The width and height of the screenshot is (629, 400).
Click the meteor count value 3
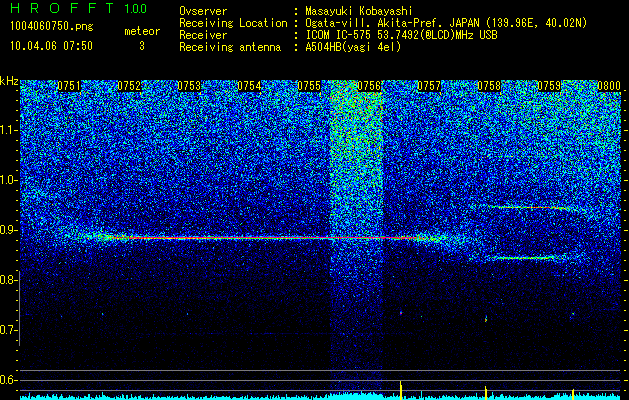point(142,46)
